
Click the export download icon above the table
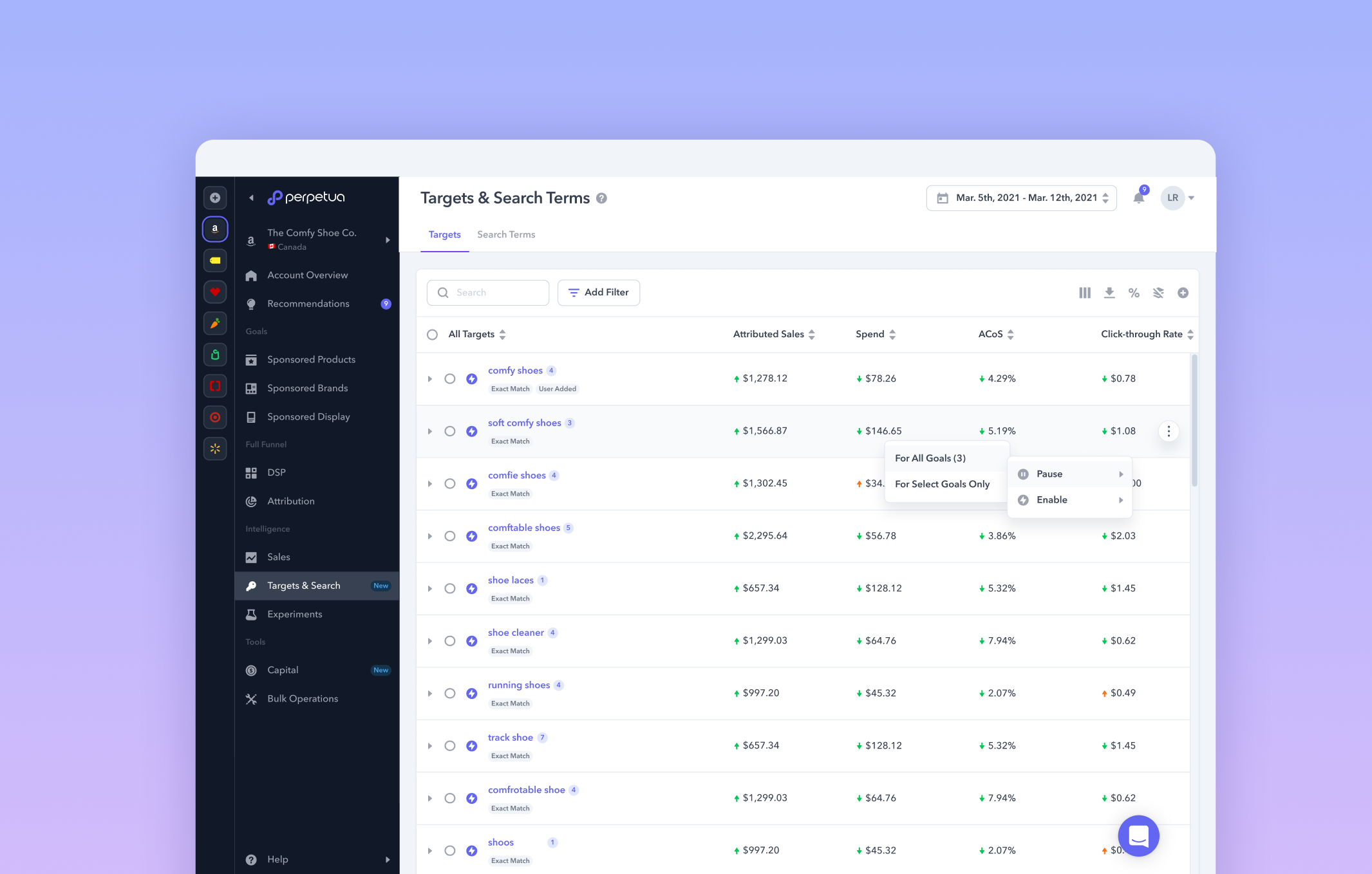pos(1109,292)
